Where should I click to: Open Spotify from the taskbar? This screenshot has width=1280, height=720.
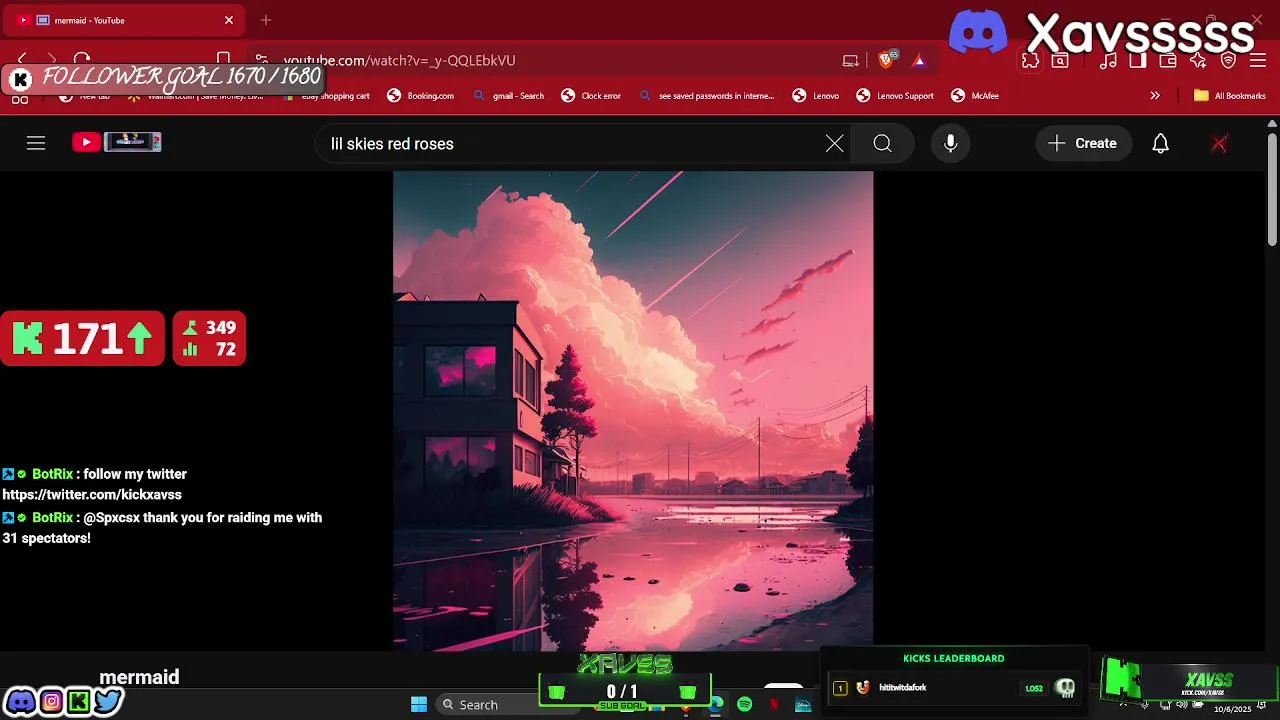coord(744,705)
